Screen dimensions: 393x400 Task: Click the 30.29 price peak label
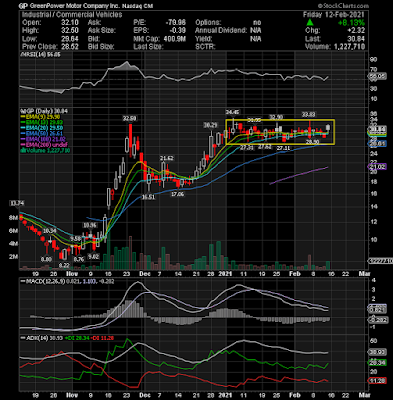[x=211, y=125]
